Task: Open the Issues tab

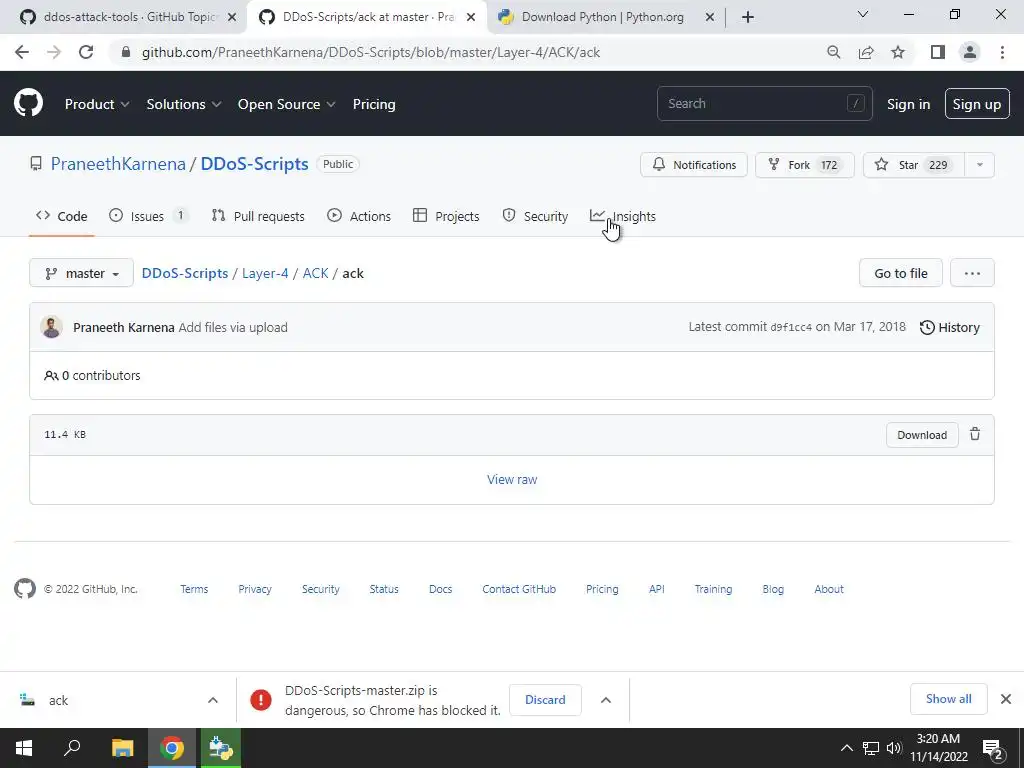Action: pyautogui.click(x=149, y=216)
